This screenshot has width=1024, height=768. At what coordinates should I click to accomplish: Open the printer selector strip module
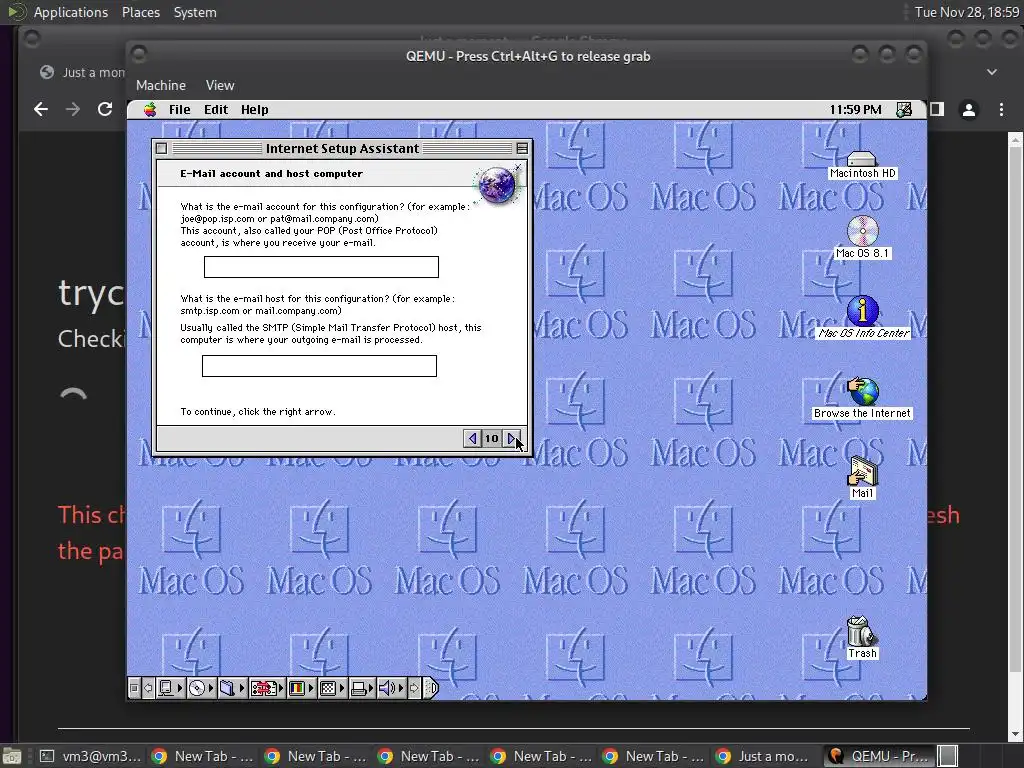pyautogui.click(x=362, y=688)
